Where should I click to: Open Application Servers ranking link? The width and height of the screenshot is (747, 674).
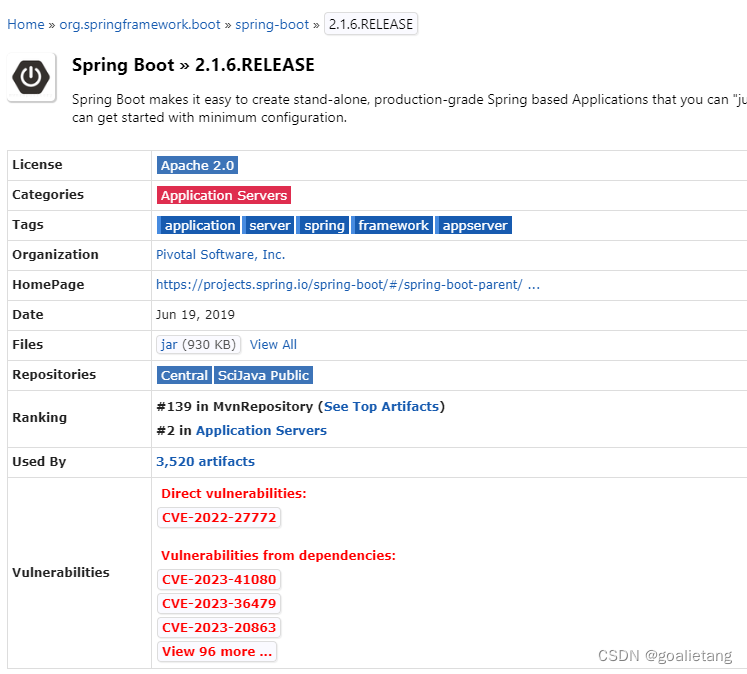261,431
